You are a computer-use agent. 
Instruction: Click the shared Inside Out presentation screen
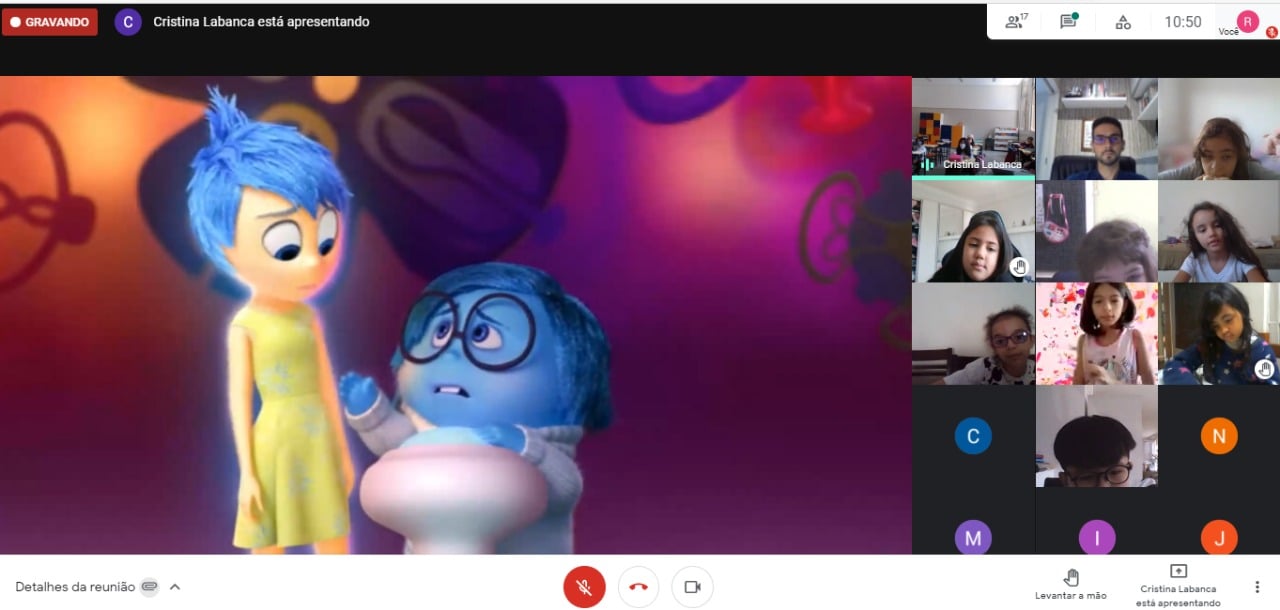[x=456, y=315]
